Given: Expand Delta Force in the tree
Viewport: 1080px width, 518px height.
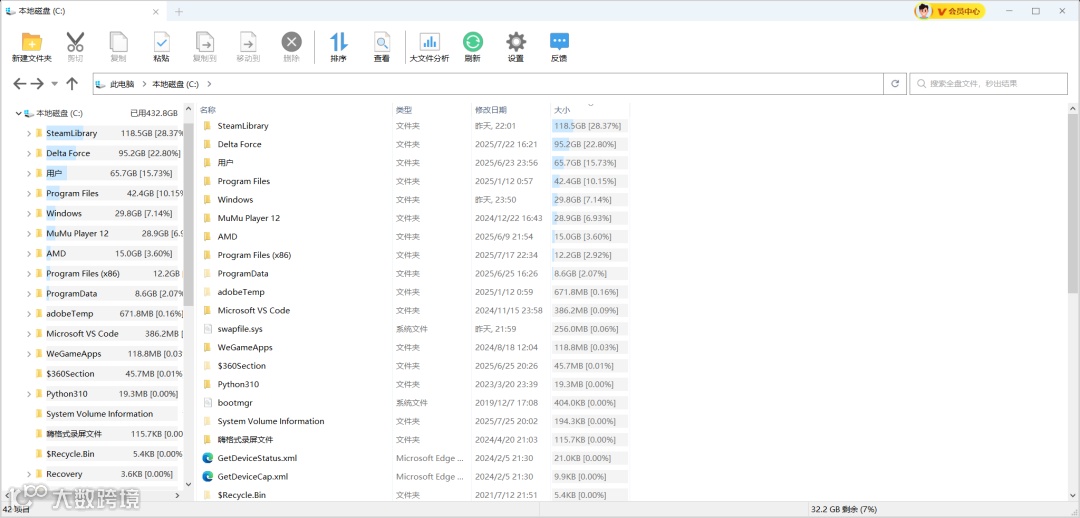Looking at the screenshot, I should (x=29, y=153).
